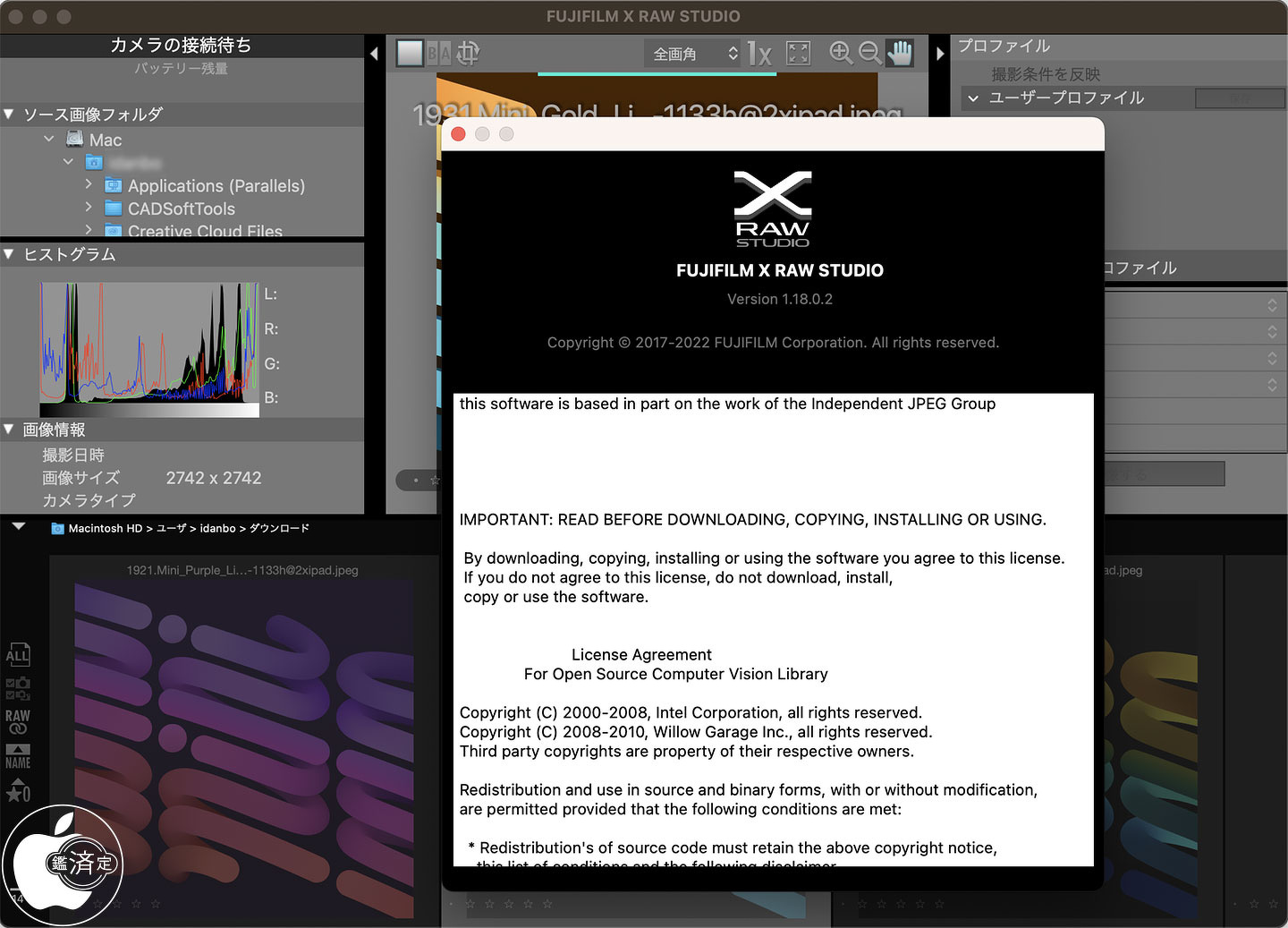Toggle the RAW linked filter
Viewport: 1288px width, 928px height.
pyautogui.click(x=18, y=722)
